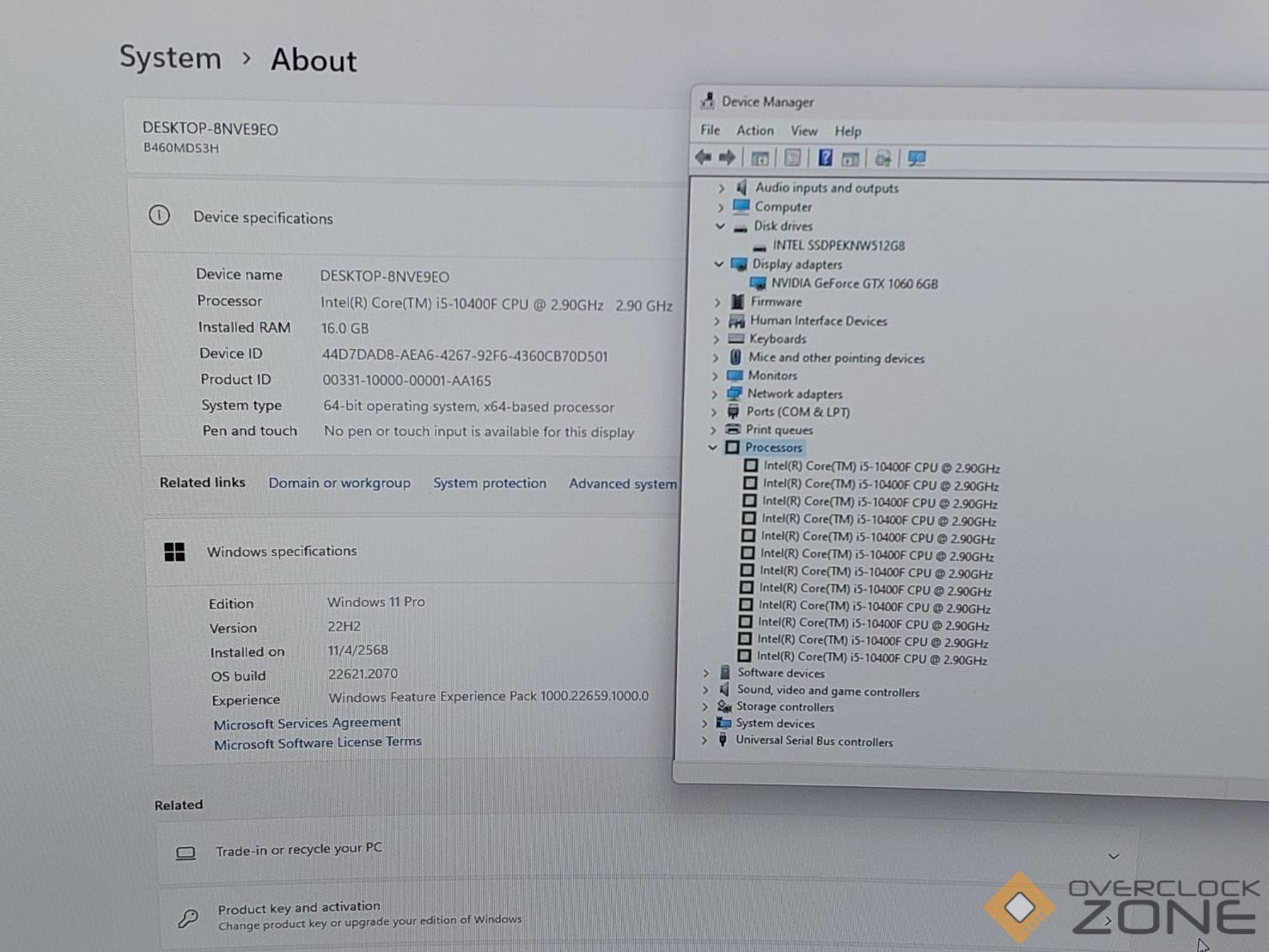The width and height of the screenshot is (1269, 952).
Task: Expand Universal Serial Bus controllers node
Action: pos(705,740)
